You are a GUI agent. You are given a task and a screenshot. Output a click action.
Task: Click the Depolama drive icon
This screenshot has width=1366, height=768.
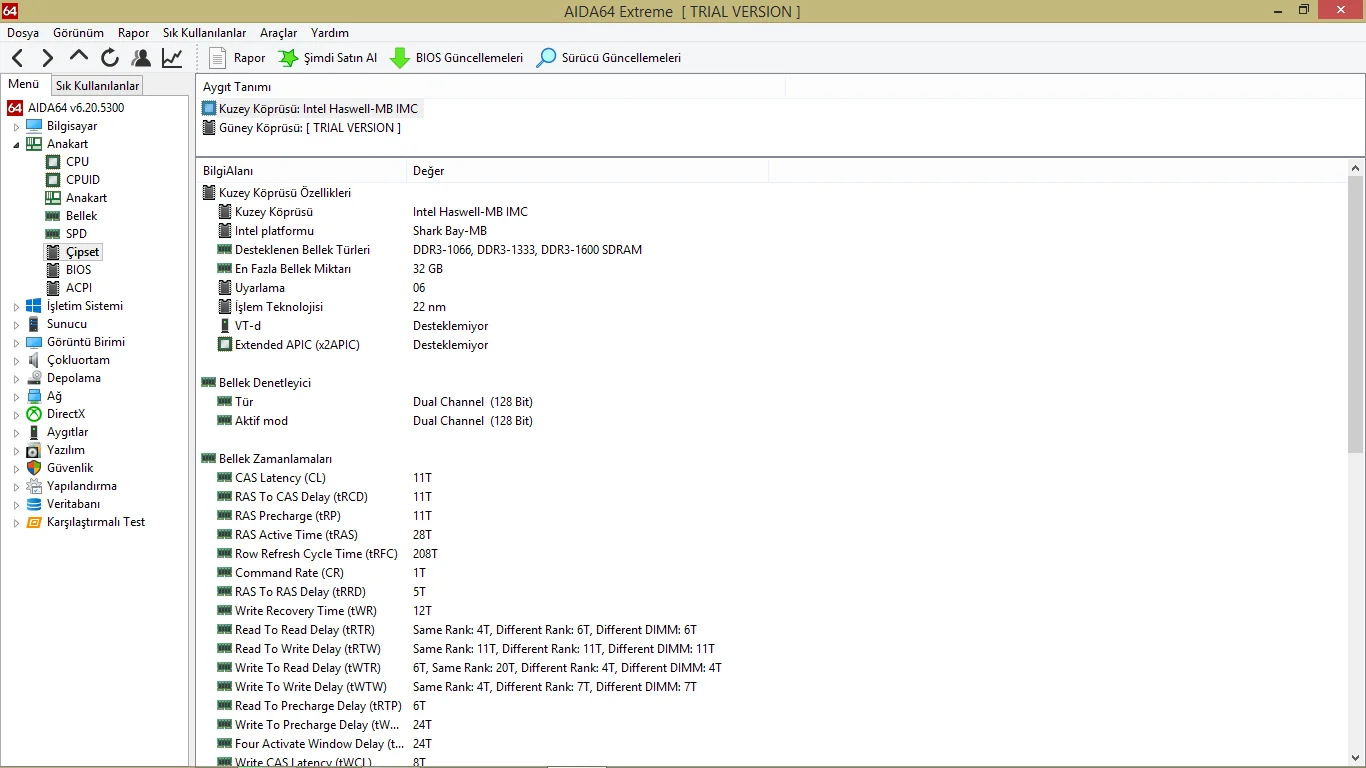pos(34,378)
